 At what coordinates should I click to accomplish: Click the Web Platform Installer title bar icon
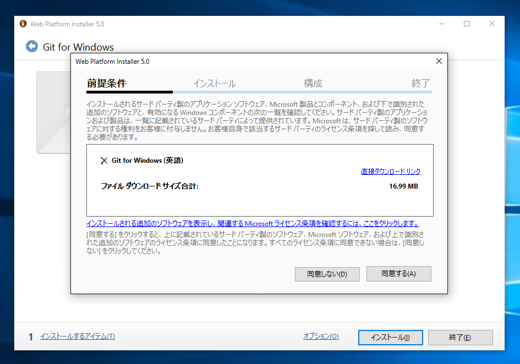[x=23, y=24]
